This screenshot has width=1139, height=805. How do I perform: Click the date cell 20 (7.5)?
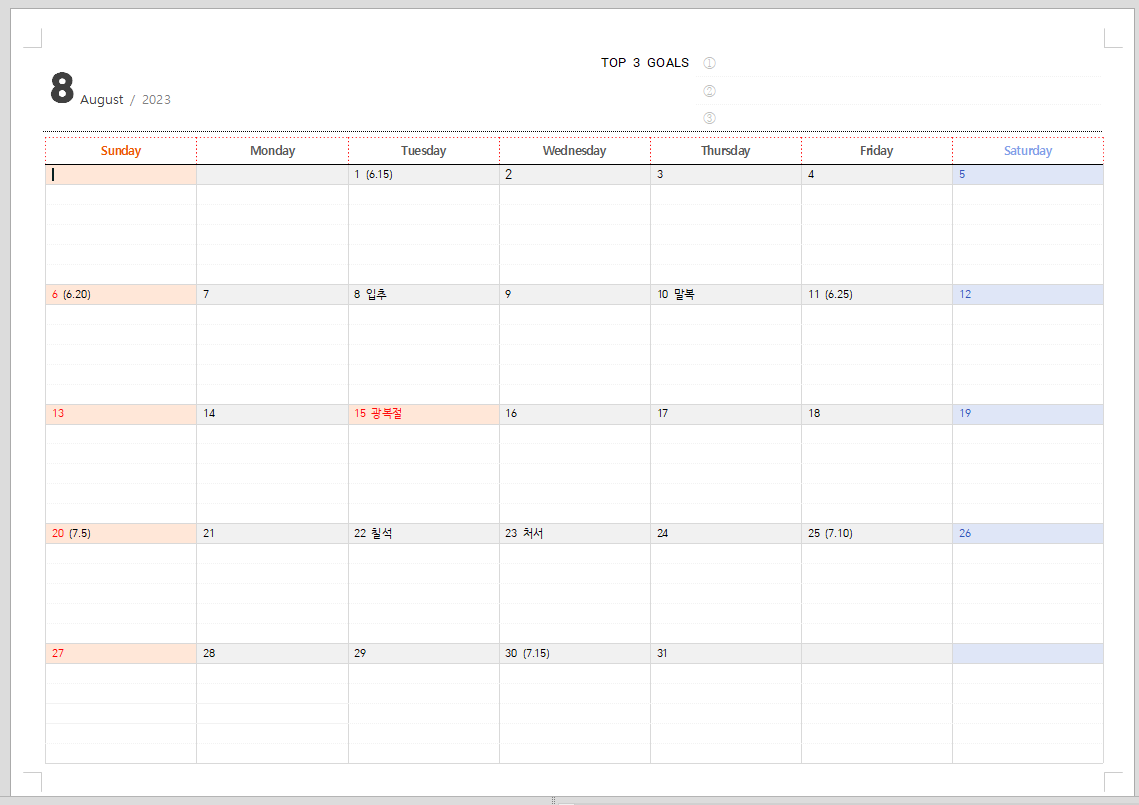(121, 534)
